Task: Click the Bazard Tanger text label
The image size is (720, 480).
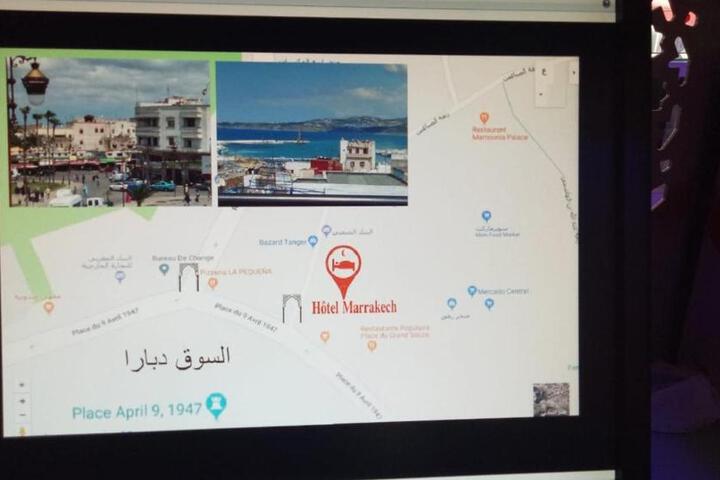Action: pyautogui.click(x=282, y=242)
